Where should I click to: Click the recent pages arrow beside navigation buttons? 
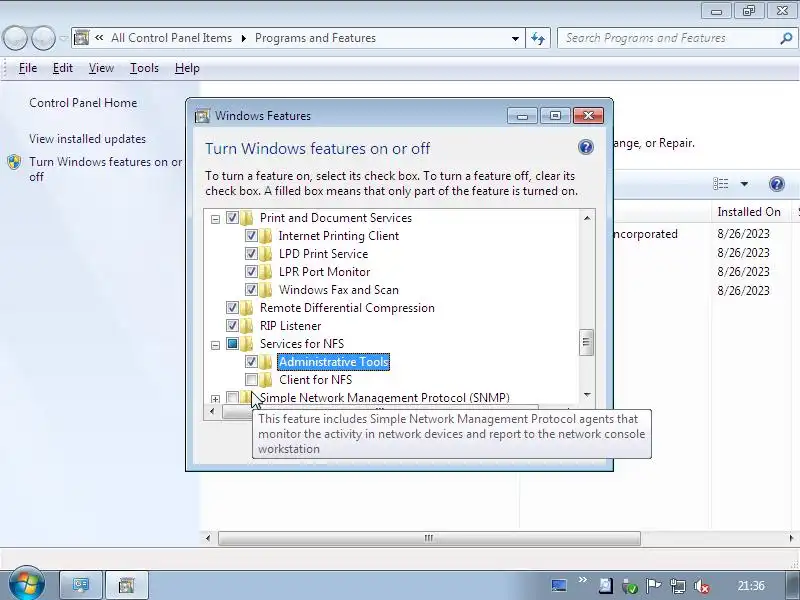pyautogui.click(x=63, y=38)
